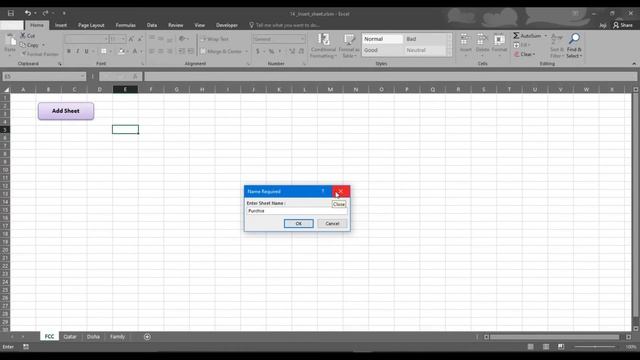Toggle Wrap Text

[x=214, y=39]
